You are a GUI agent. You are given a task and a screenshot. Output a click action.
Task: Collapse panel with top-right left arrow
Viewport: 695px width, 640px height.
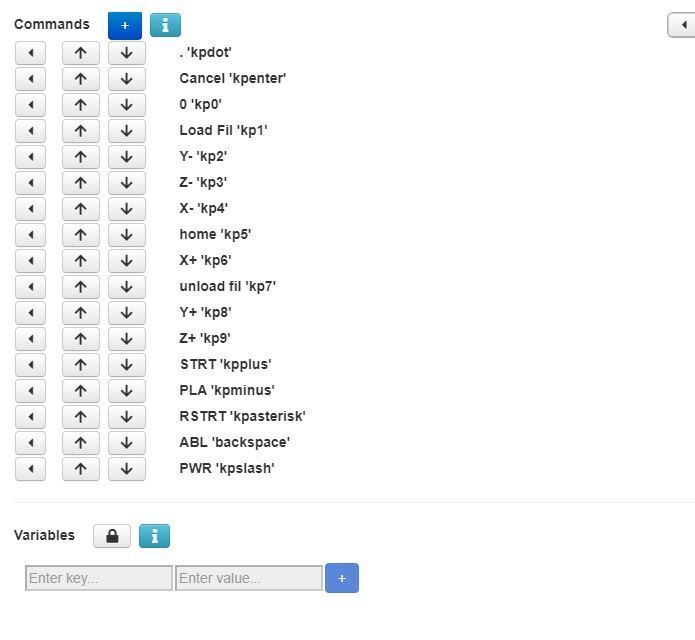point(683,25)
